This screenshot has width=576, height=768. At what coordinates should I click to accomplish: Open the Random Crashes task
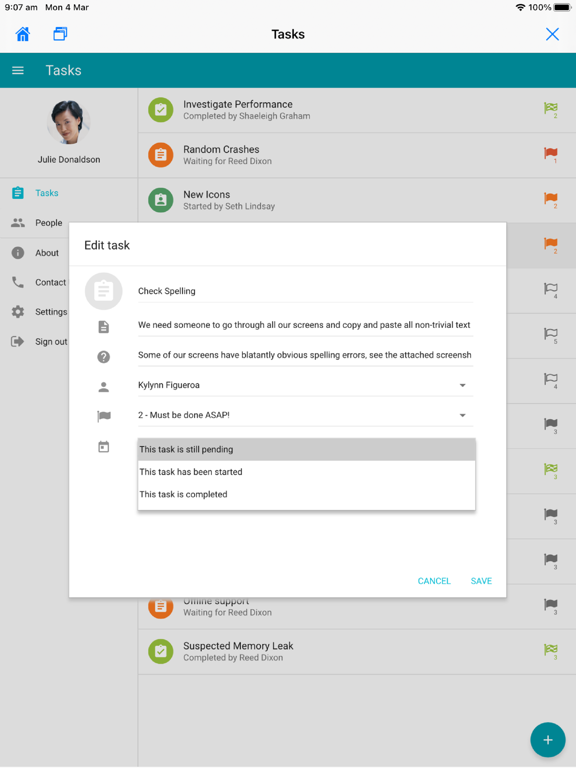point(357,155)
